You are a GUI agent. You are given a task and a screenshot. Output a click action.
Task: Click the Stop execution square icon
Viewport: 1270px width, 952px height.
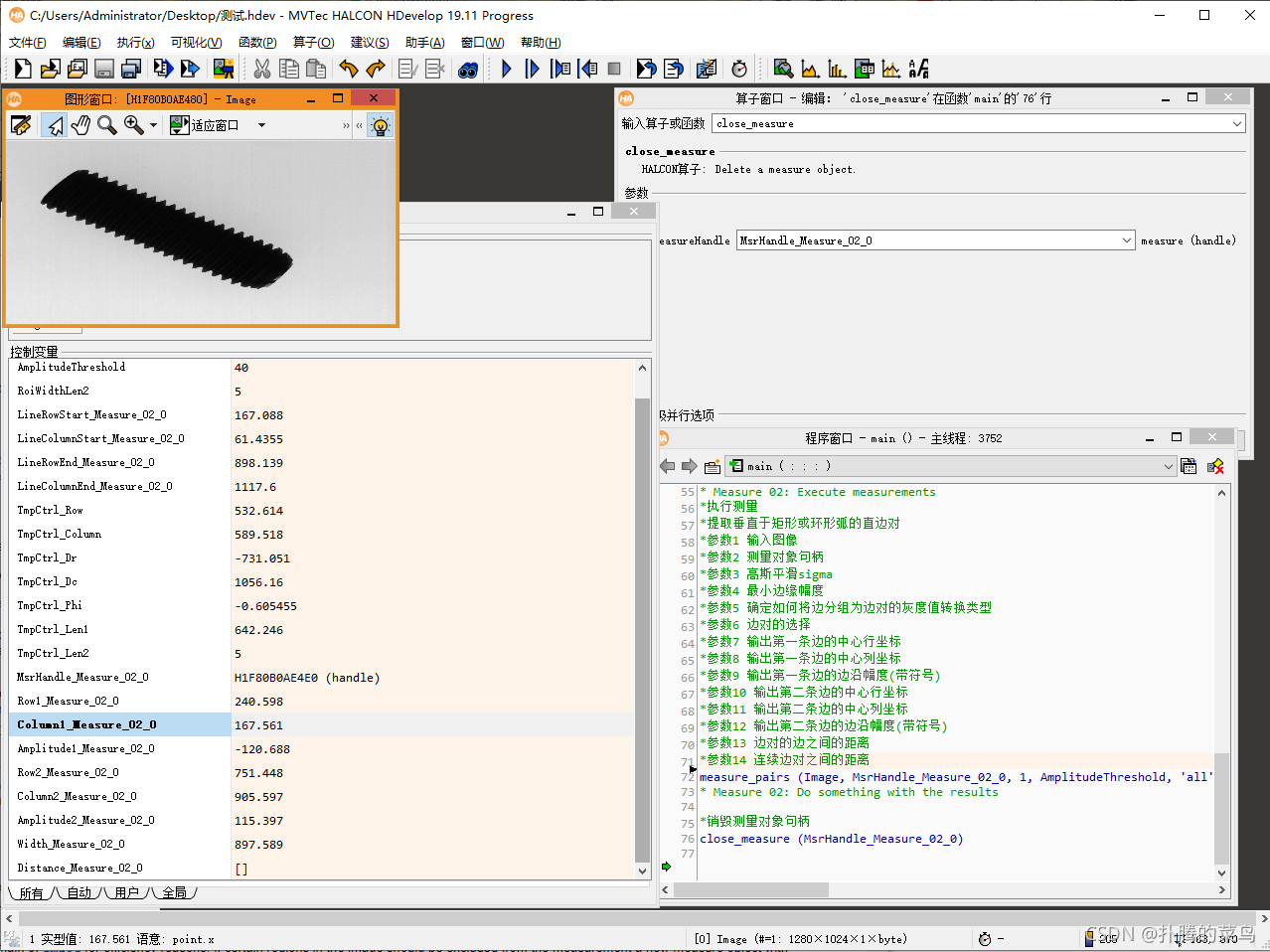614,69
